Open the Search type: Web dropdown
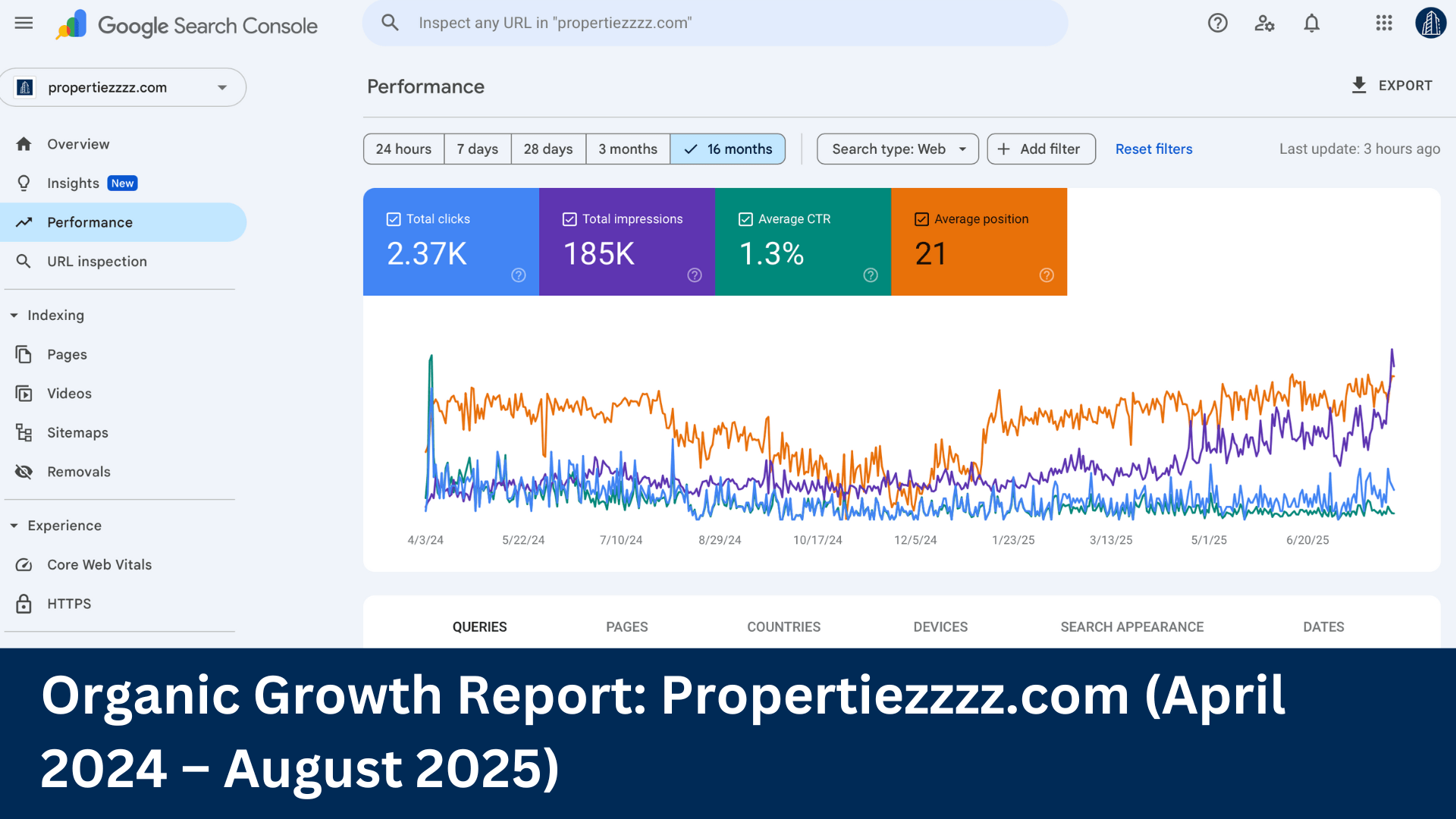 [x=898, y=149]
